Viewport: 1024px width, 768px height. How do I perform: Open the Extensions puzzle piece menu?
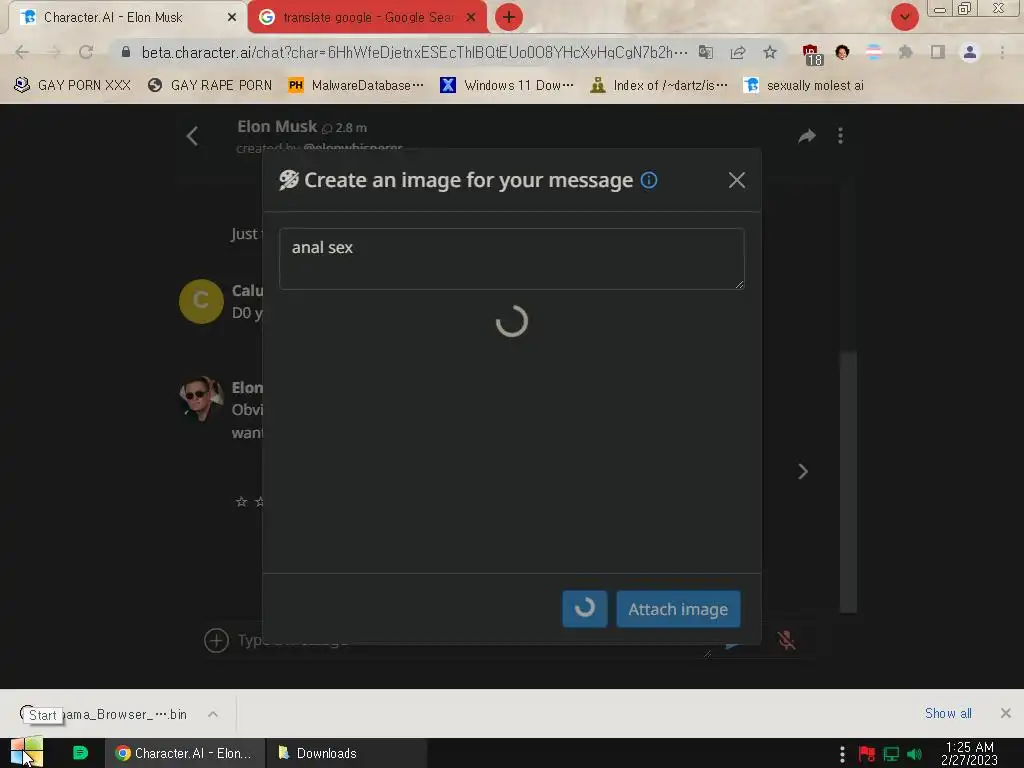tap(905, 52)
